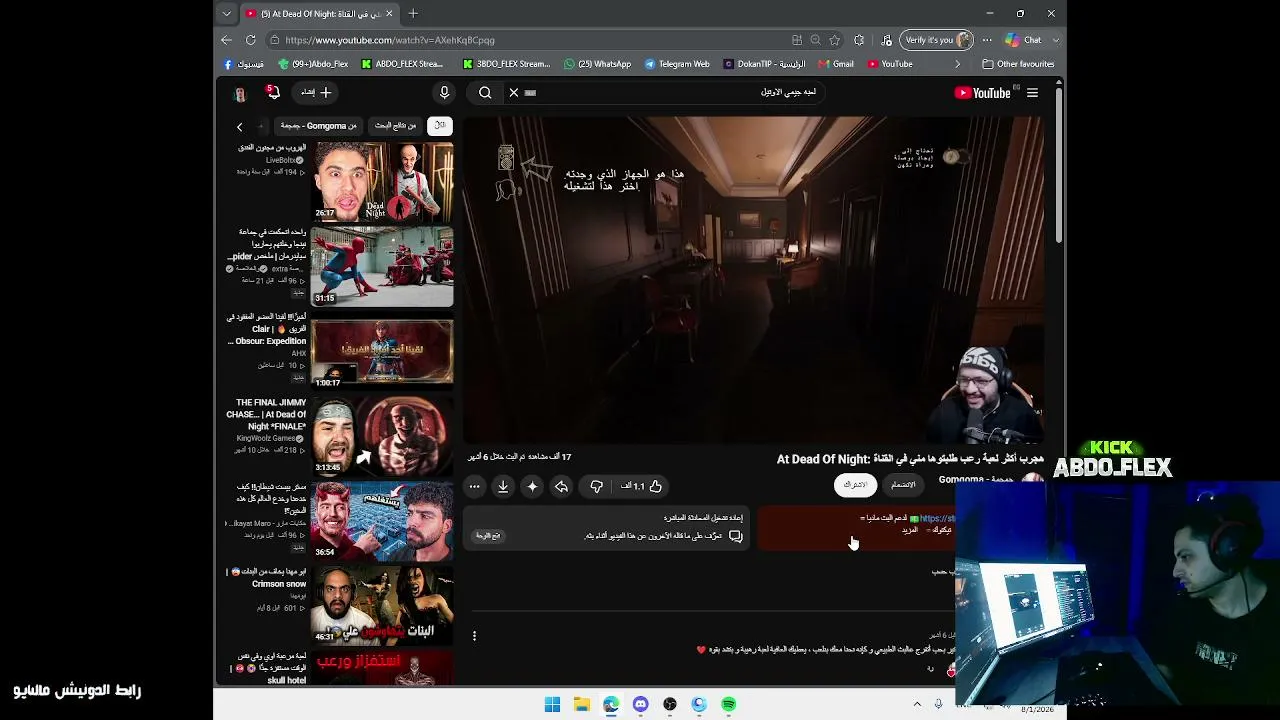Open the 26:17 Dead of Night video thumbnail
Image resolution: width=1280 pixels, height=720 pixels.
point(382,181)
